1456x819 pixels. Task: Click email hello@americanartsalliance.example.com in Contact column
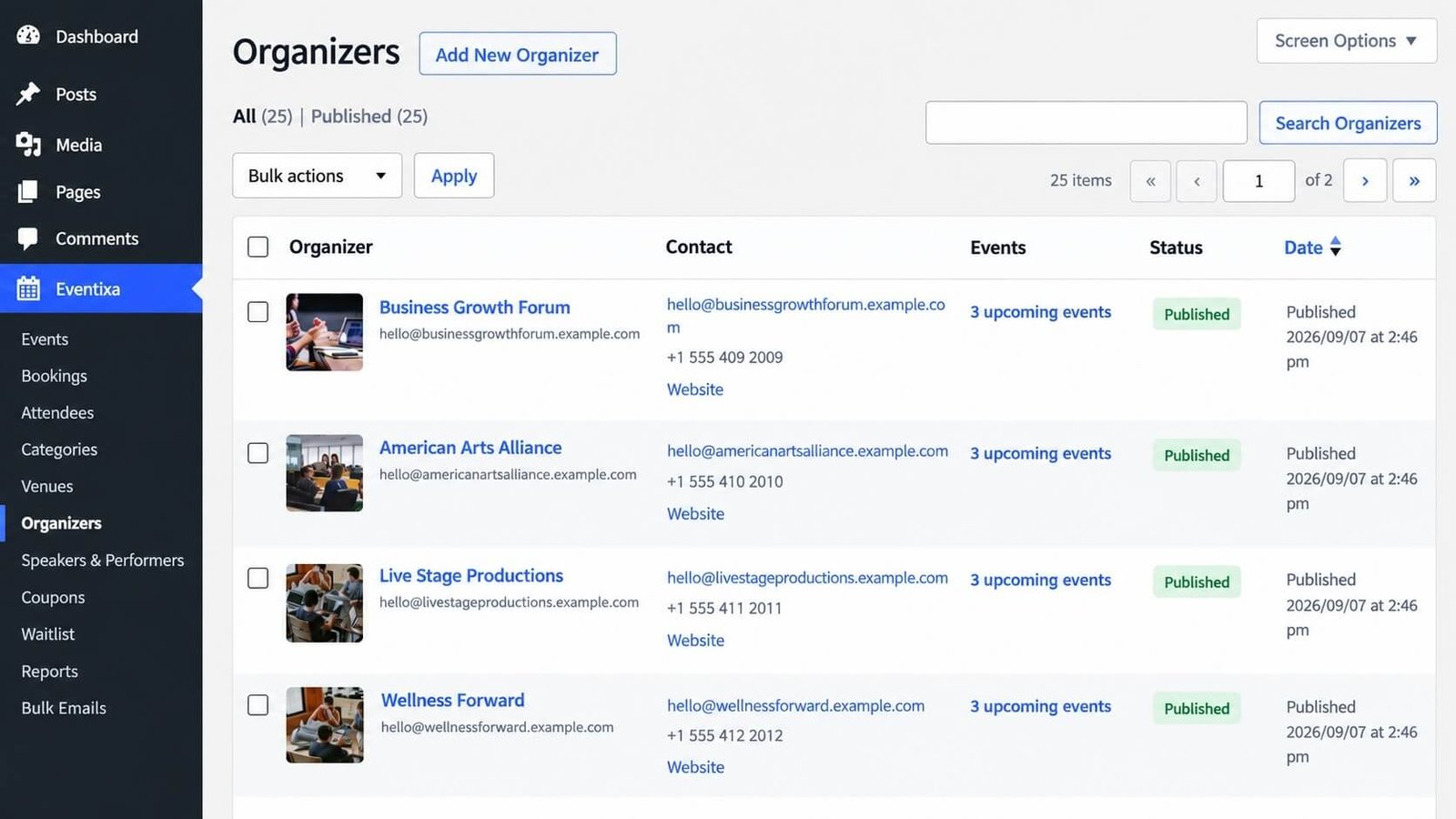tap(807, 450)
